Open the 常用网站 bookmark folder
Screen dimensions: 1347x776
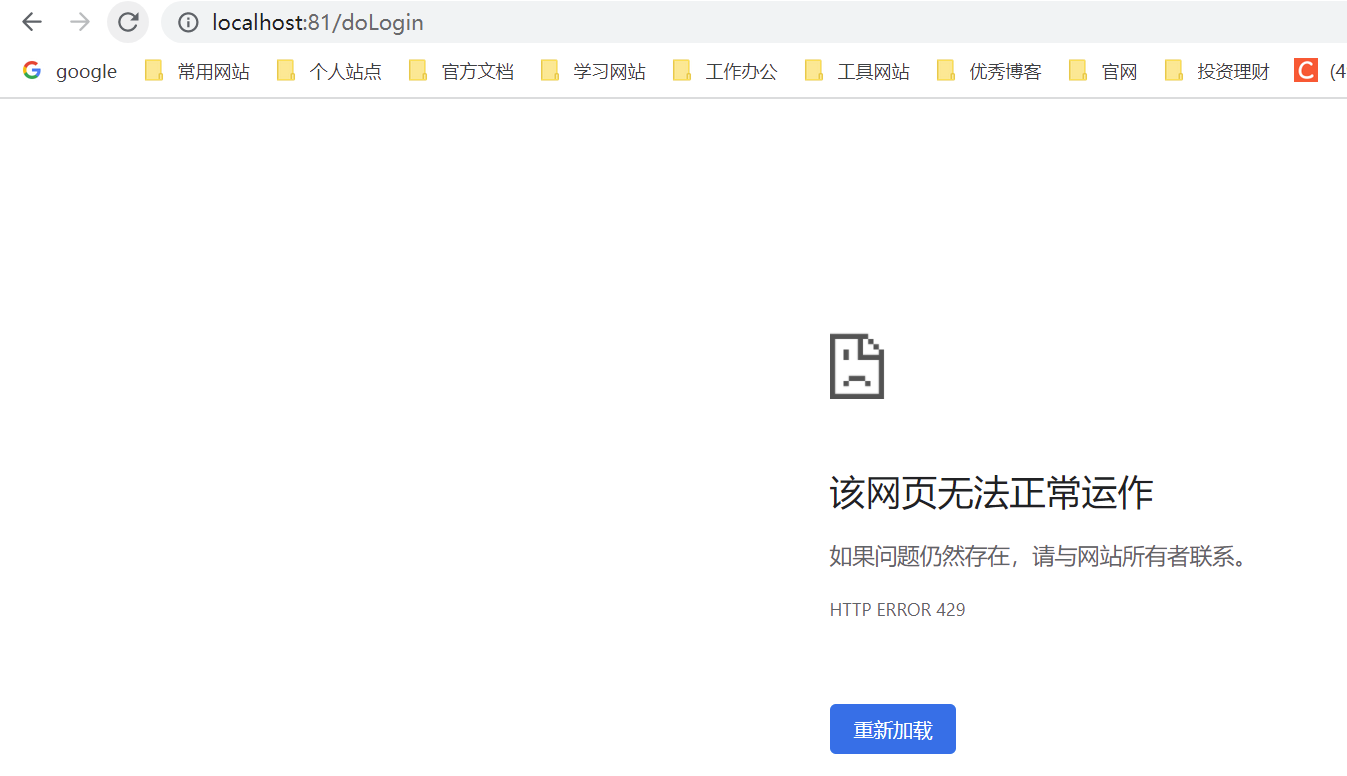pyautogui.click(x=197, y=71)
